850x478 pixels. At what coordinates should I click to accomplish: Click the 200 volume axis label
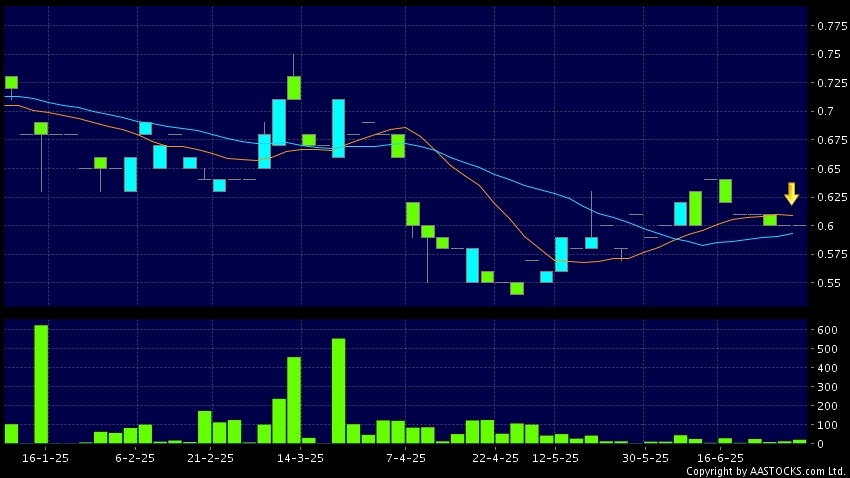[828, 406]
